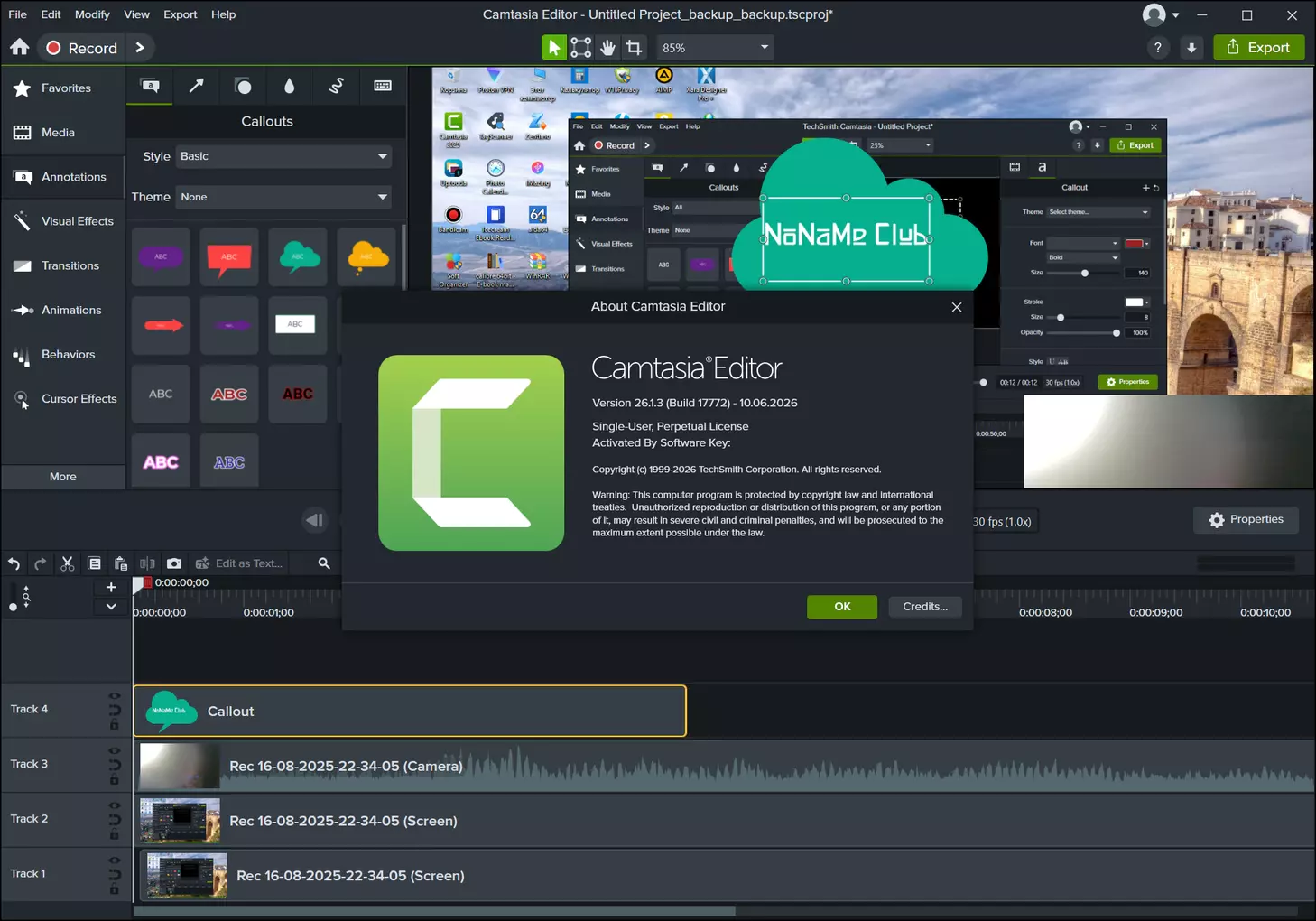Switch to the Pan hand tool
The image size is (1316, 921).
coord(608,47)
